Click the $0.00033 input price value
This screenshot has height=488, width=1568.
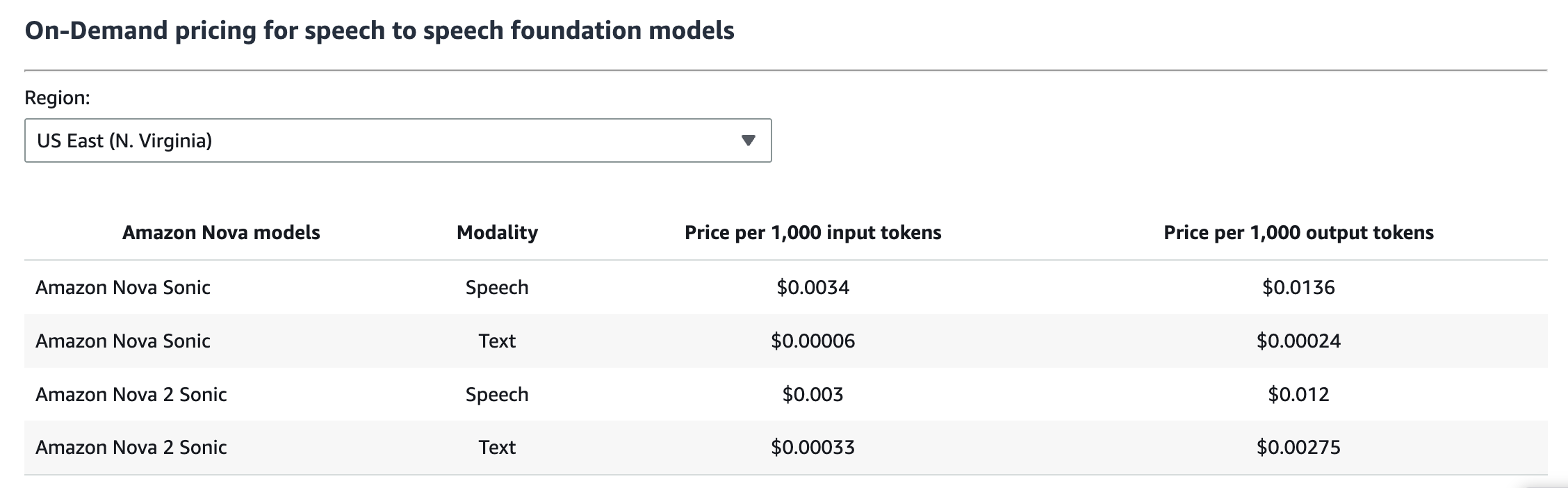point(812,447)
